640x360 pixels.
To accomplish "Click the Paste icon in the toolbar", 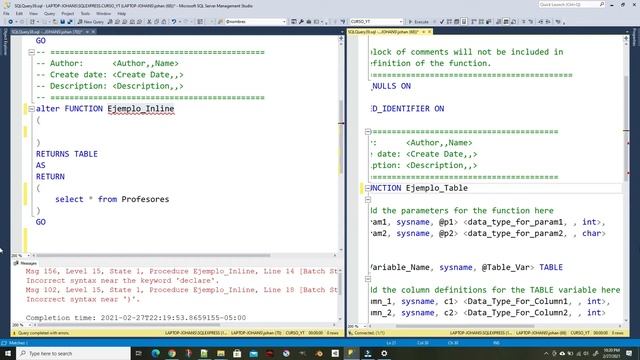I will 164,22.
